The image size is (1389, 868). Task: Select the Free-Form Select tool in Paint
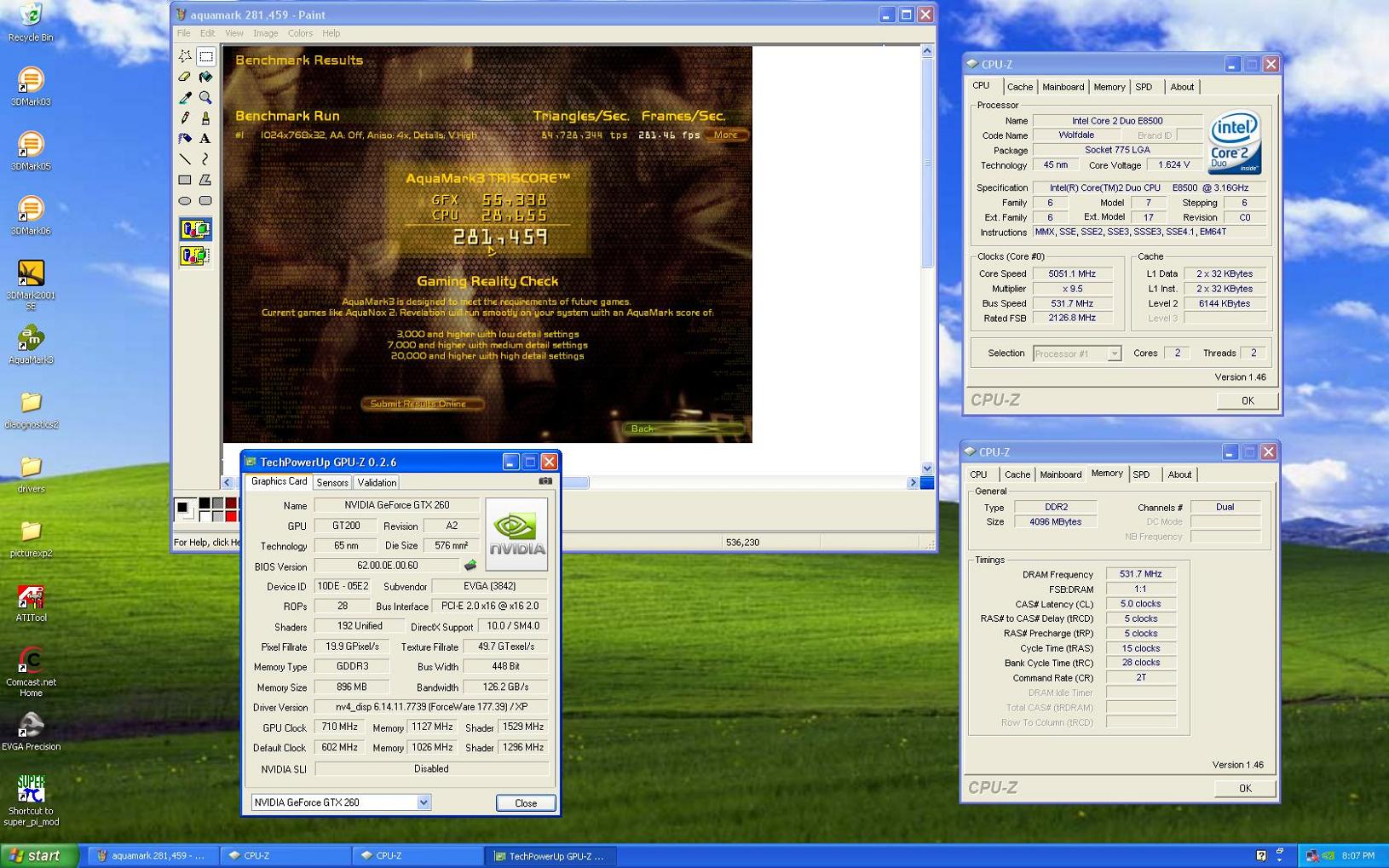(185, 56)
